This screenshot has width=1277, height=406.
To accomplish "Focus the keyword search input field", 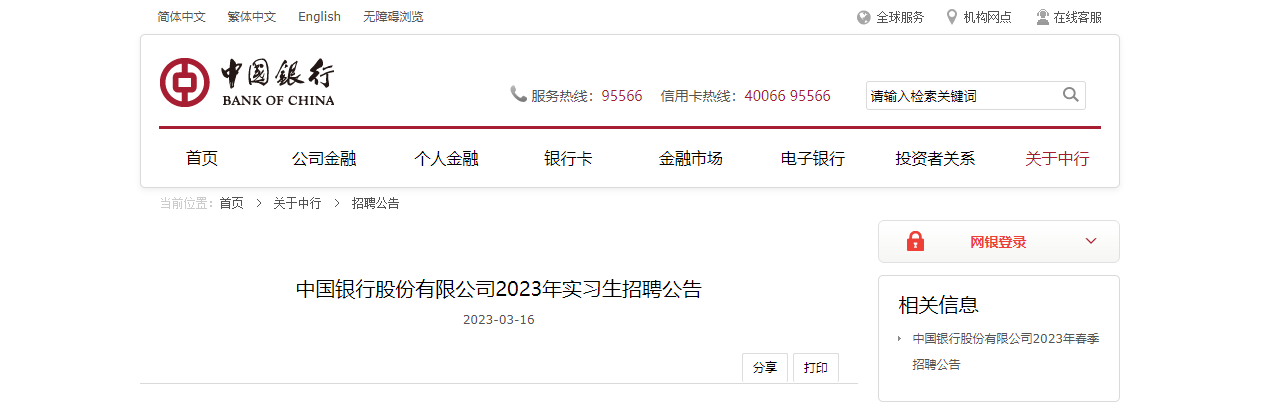I will (x=963, y=96).
